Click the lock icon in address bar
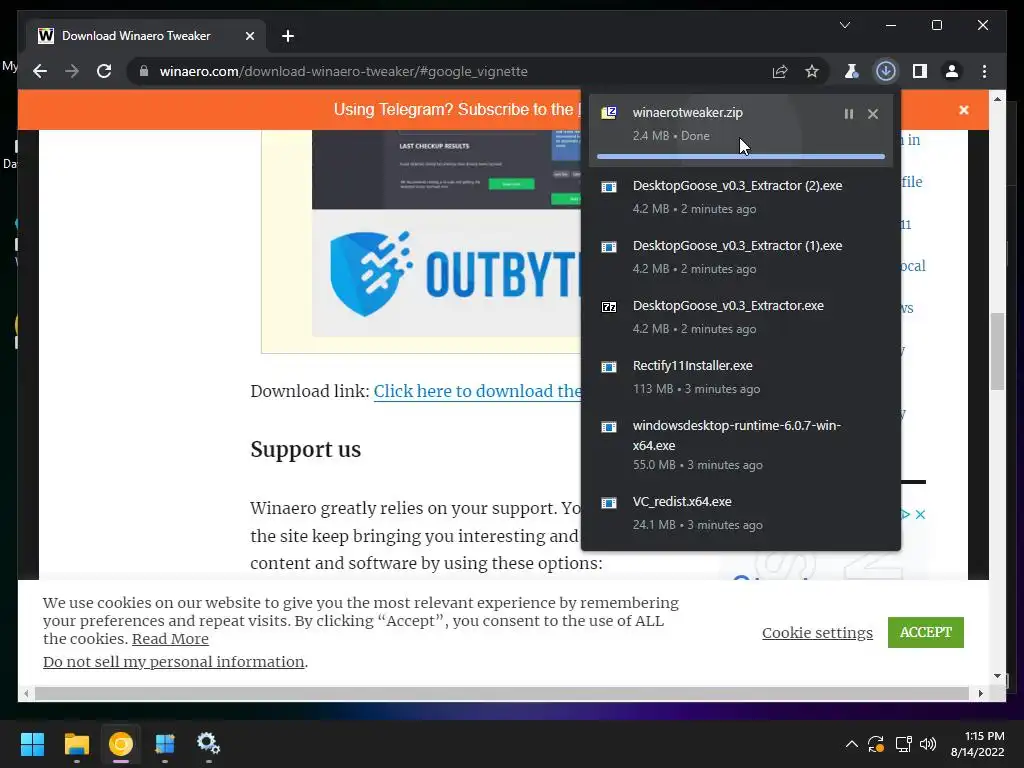The height and width of the screenshot is (768, 1024). (144, 71)
